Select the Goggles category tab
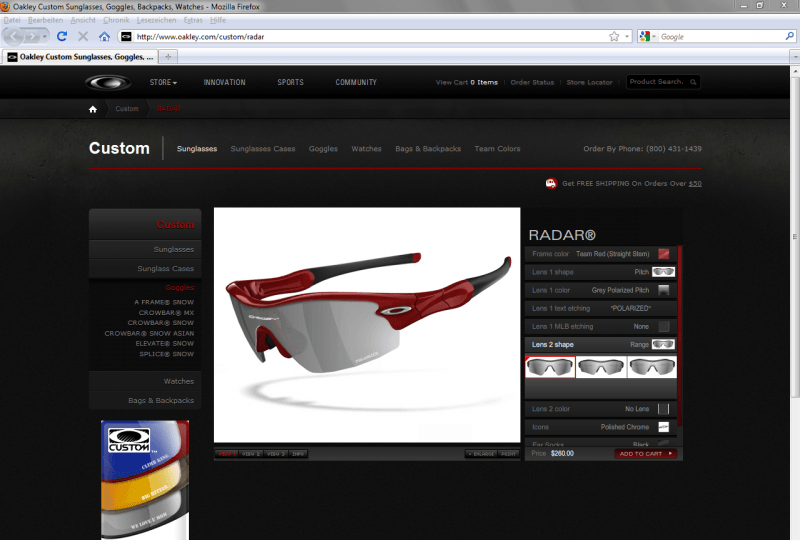Viewport: 800px width, 540px height. click(323, 149)
